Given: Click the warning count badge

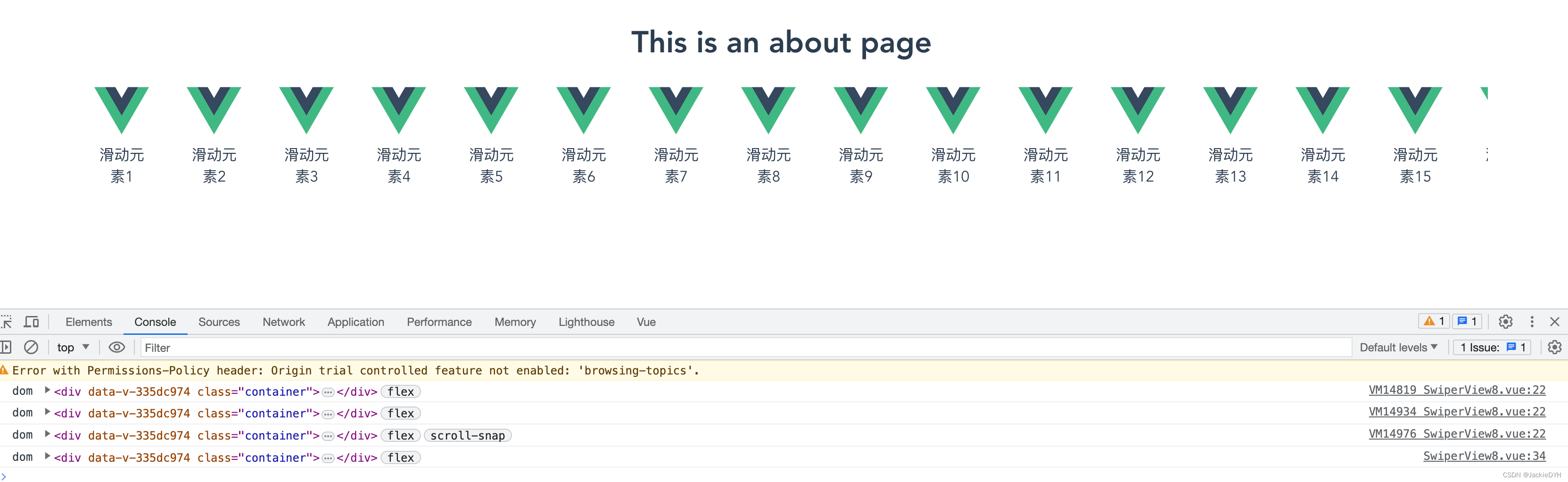Looking at the screenshot, I should coord(1434,321).
